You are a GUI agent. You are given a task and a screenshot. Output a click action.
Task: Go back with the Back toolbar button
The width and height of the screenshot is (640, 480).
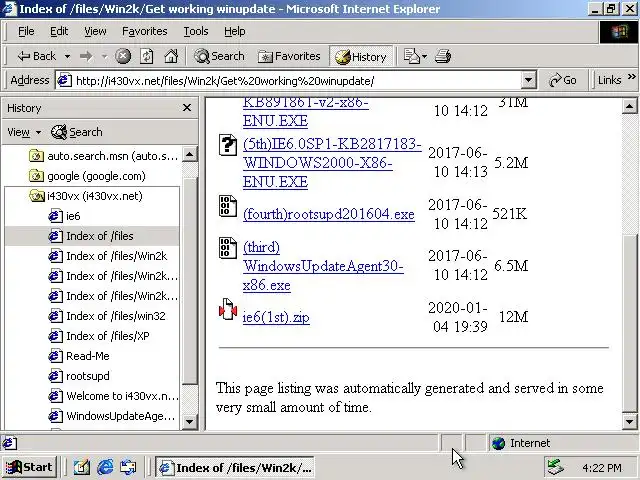click(x=36, y=56)
